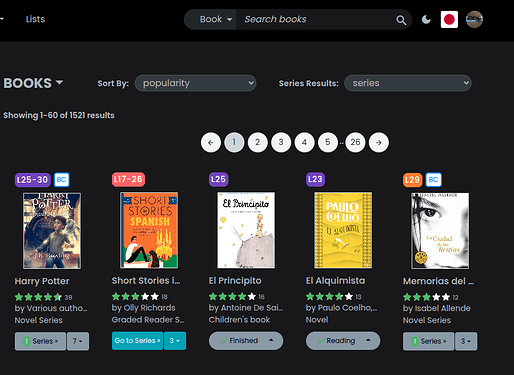Expand the BOOKS heading dropdown
Screen dimensions: 514x375
tap(33, 83)
